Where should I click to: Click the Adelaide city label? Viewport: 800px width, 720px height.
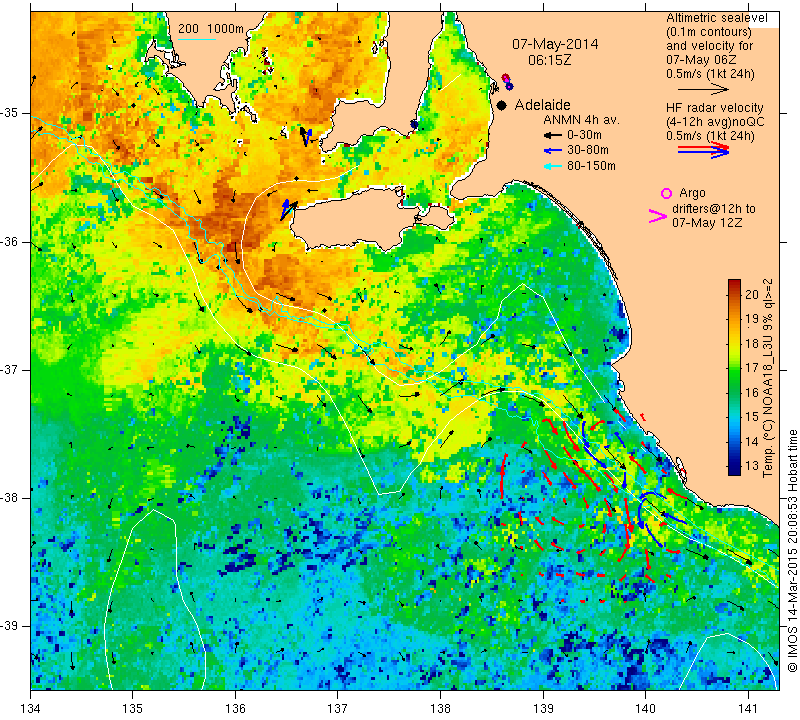[x=542, y=105]
